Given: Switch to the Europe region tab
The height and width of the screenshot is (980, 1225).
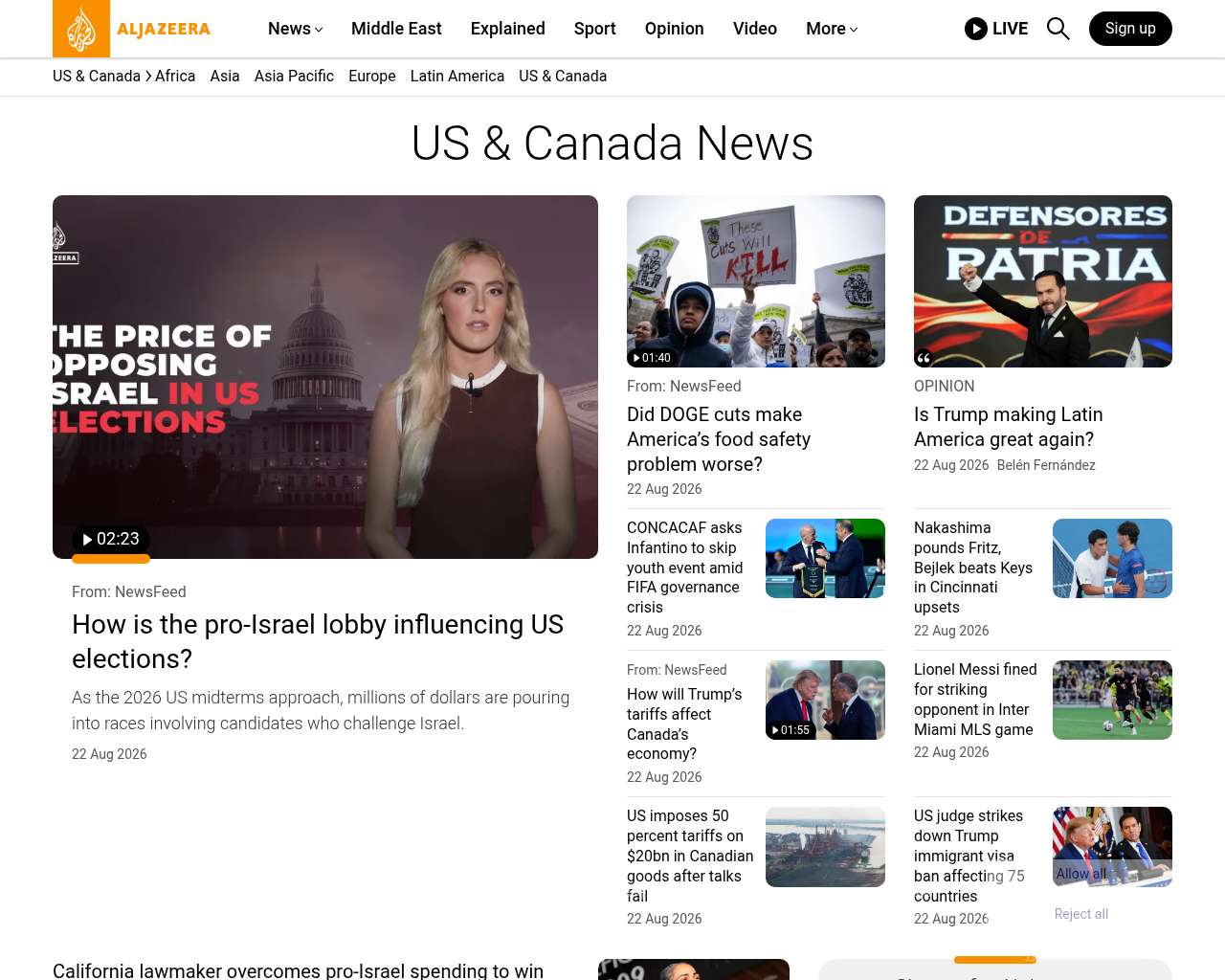Looking at the screenshot, I should (x=372, y=76).
